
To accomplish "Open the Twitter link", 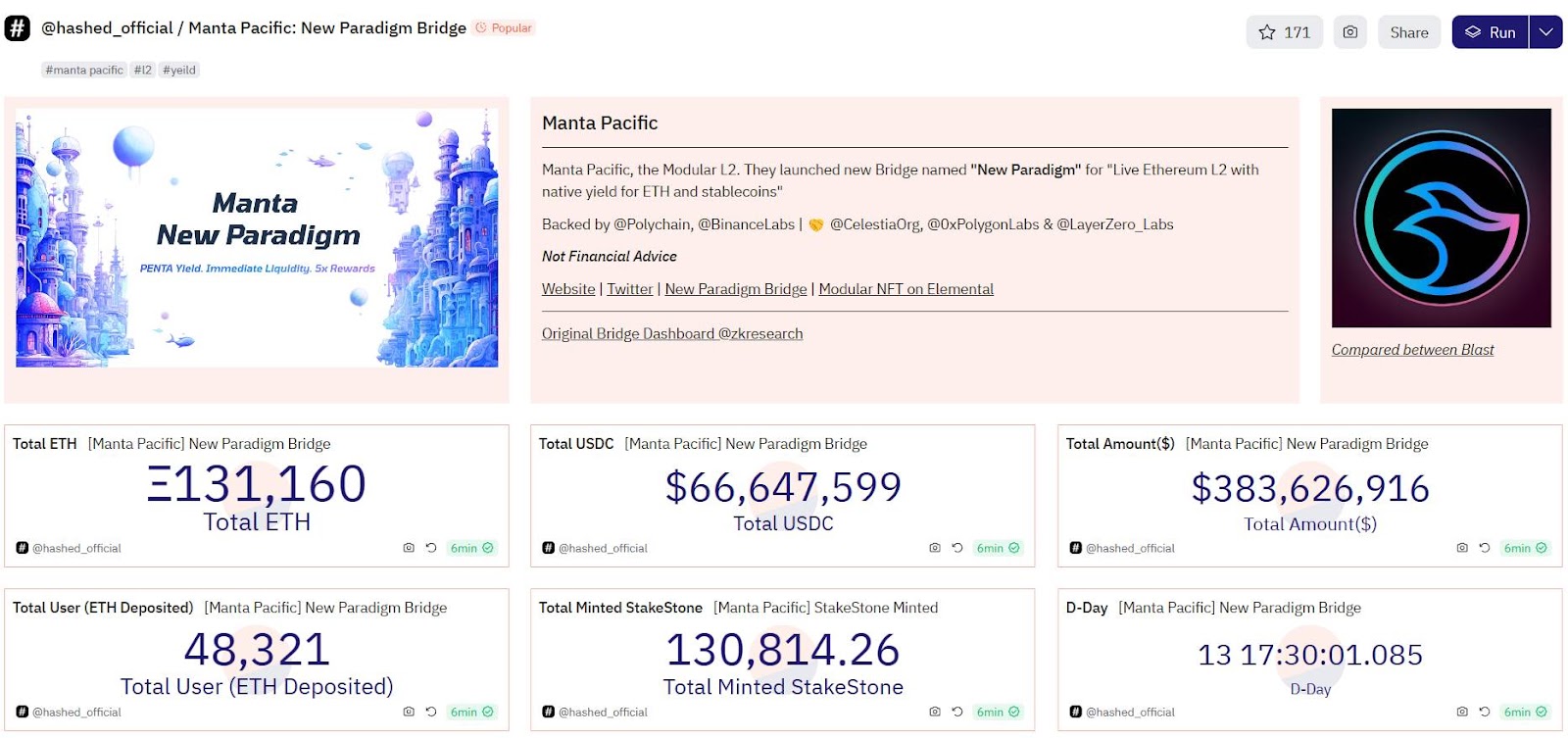I will 629,289.
